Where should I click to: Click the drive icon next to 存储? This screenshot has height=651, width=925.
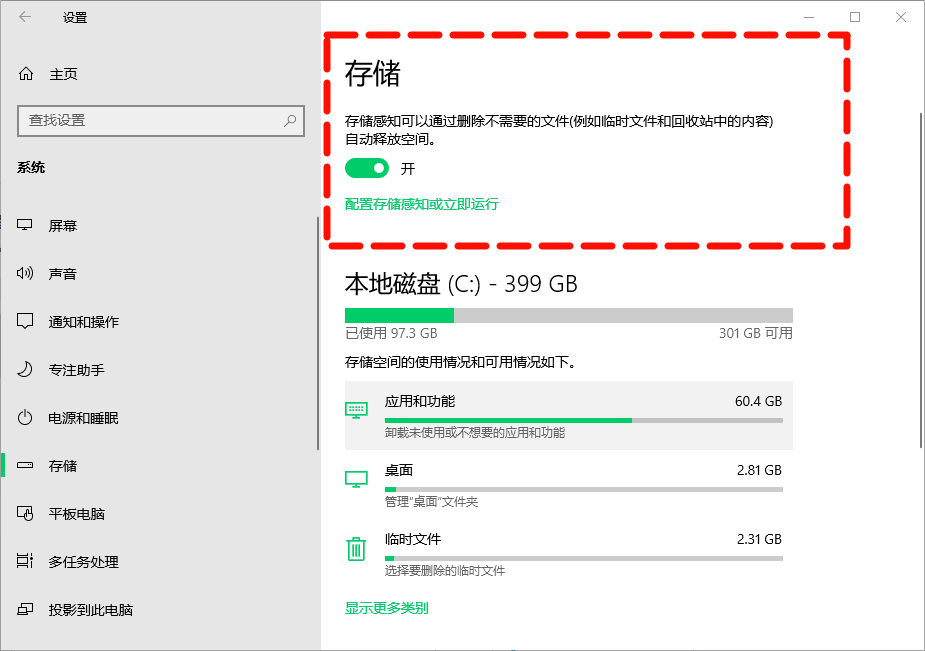(x=25, y=465)
